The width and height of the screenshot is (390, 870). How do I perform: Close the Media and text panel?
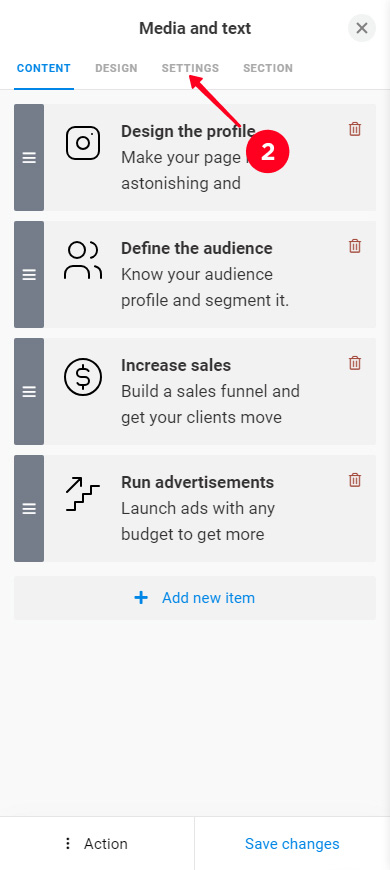pyautogui.click(x=362, y=28)
